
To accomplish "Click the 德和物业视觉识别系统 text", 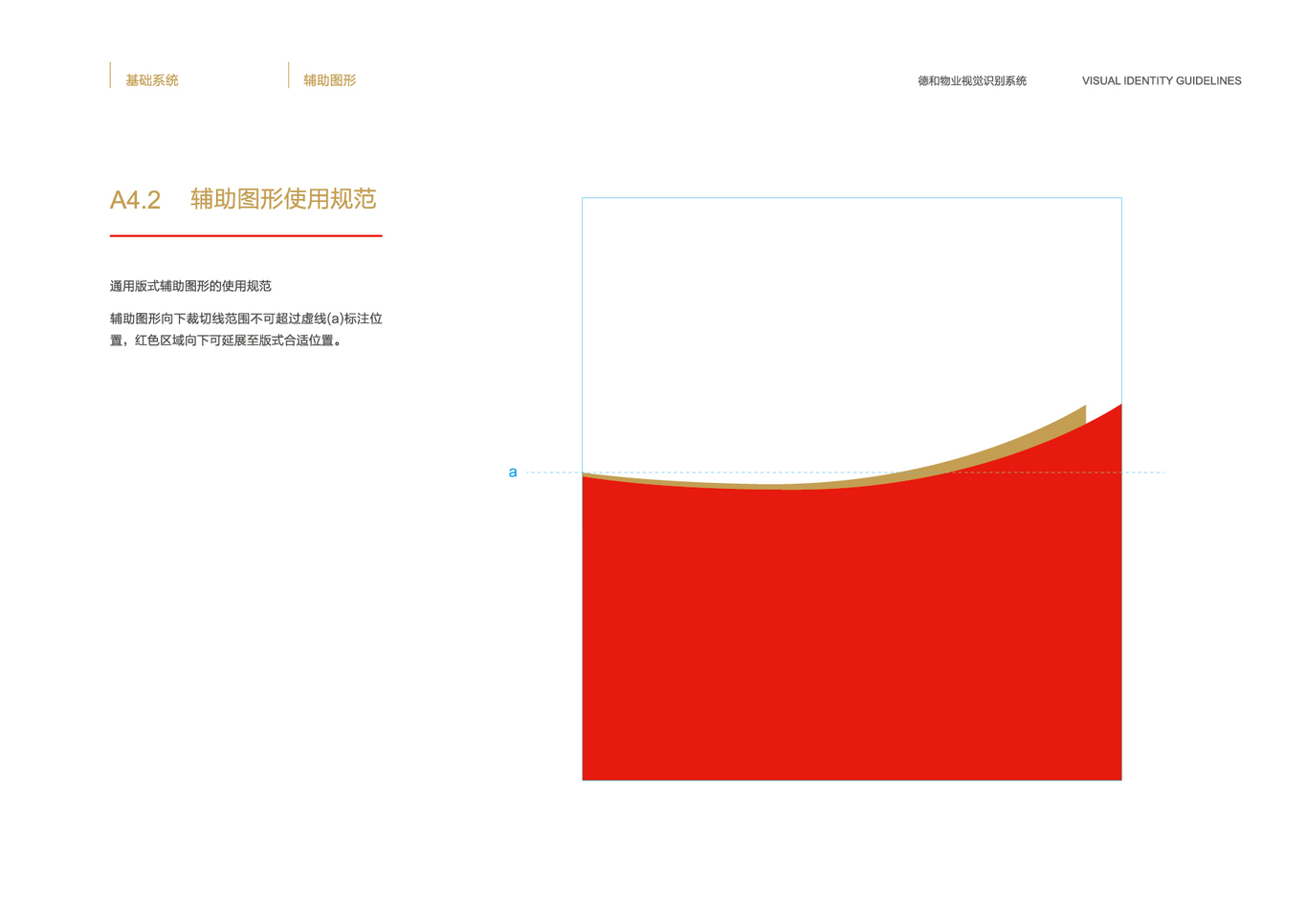I will pyautogui.click(x=972, y=81).
